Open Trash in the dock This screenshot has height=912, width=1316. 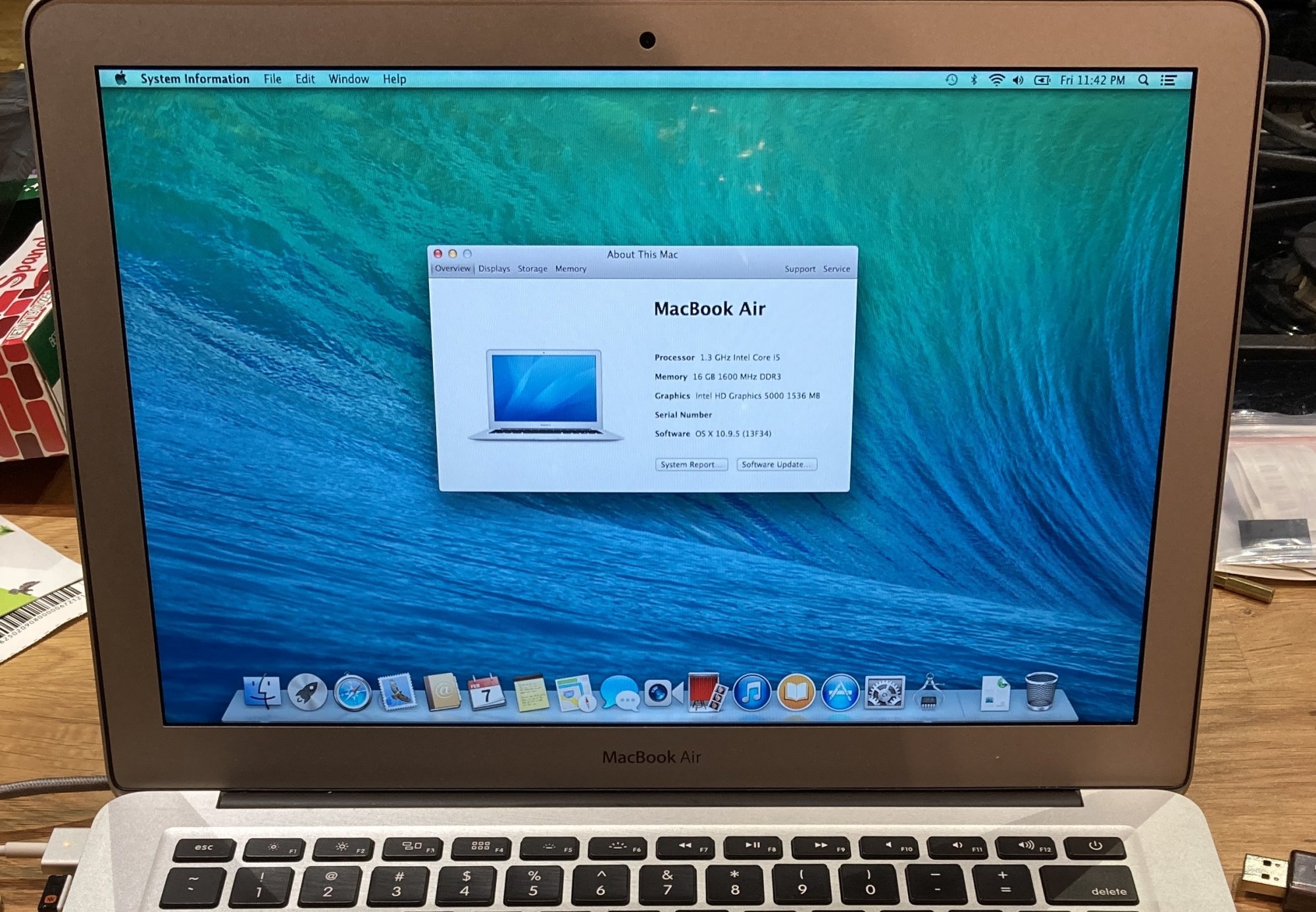click(1041, 692)
